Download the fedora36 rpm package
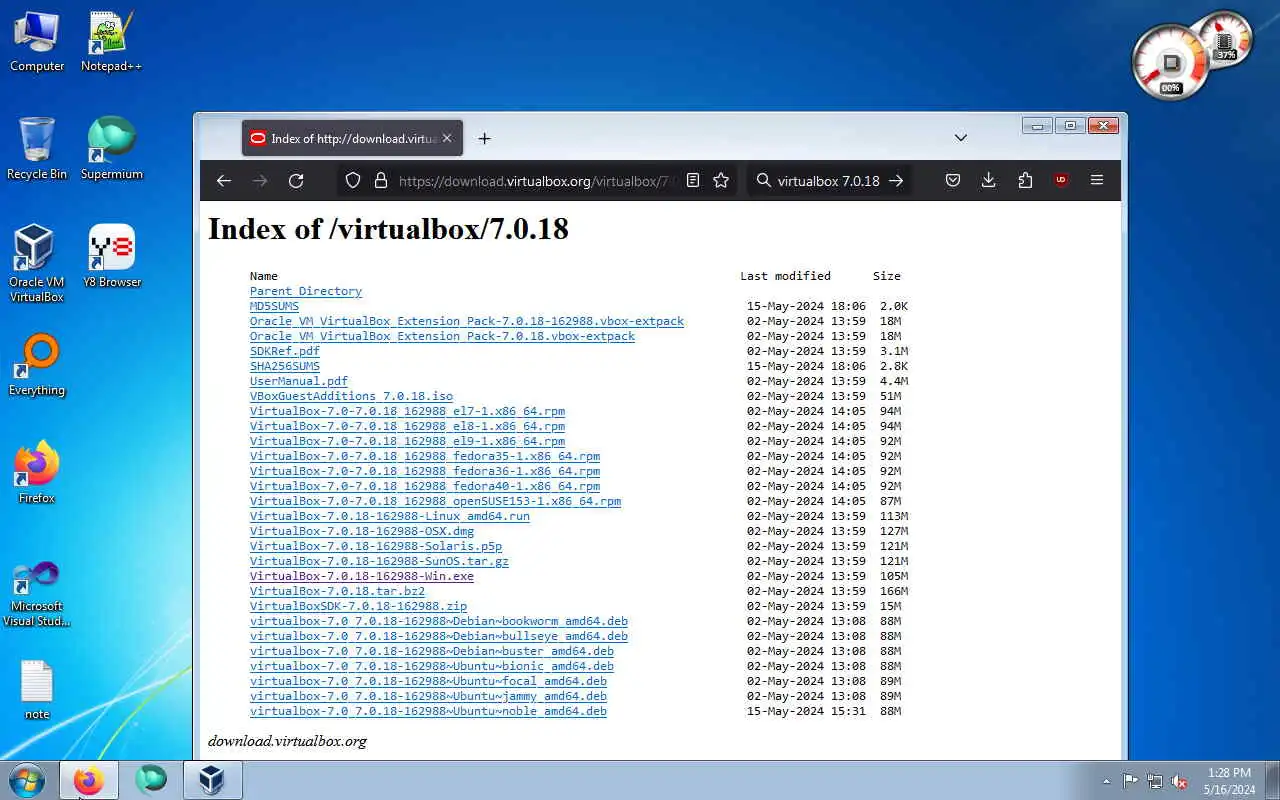Screen dimensions: 1280x800 pos(425,471)
